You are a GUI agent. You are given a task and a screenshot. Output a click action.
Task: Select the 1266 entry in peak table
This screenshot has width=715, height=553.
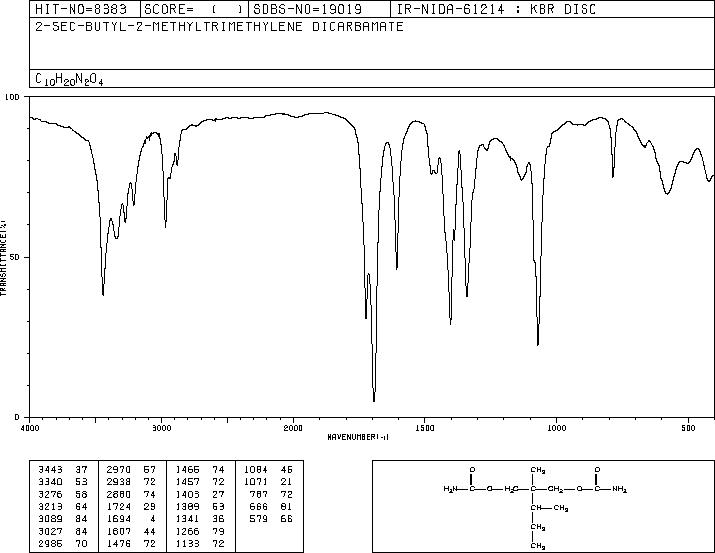point(187,531)
